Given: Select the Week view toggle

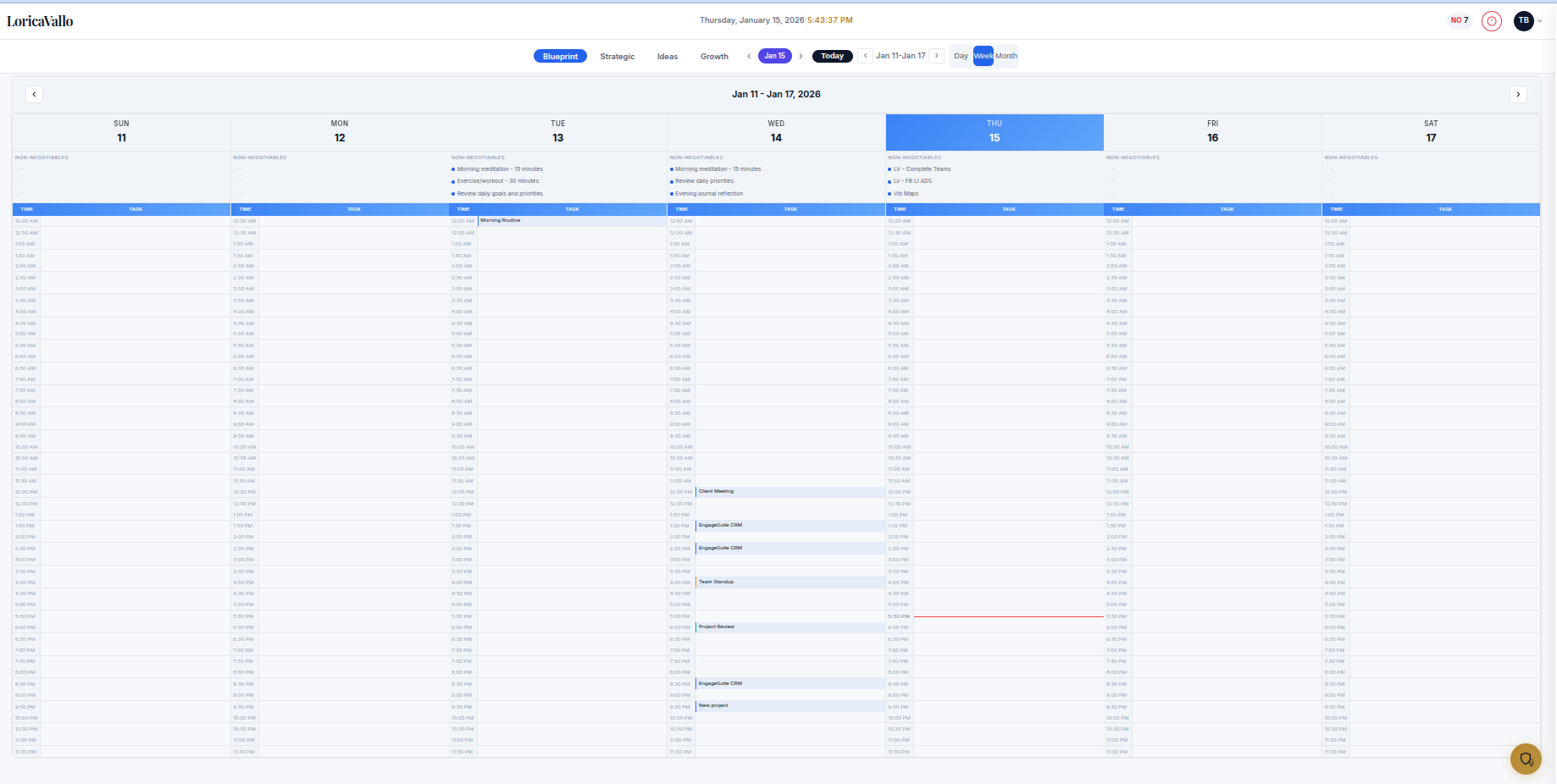Looking at the screenshot, I should 983,56.
